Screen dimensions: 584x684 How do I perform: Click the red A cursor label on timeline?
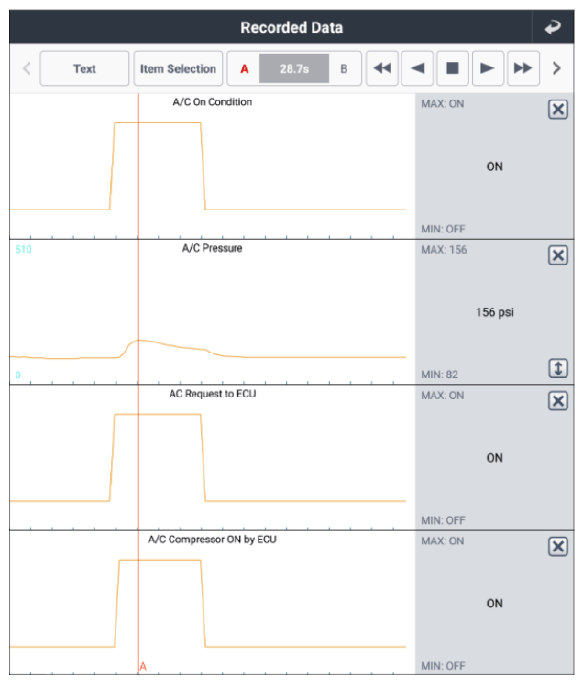coord(143,666)
